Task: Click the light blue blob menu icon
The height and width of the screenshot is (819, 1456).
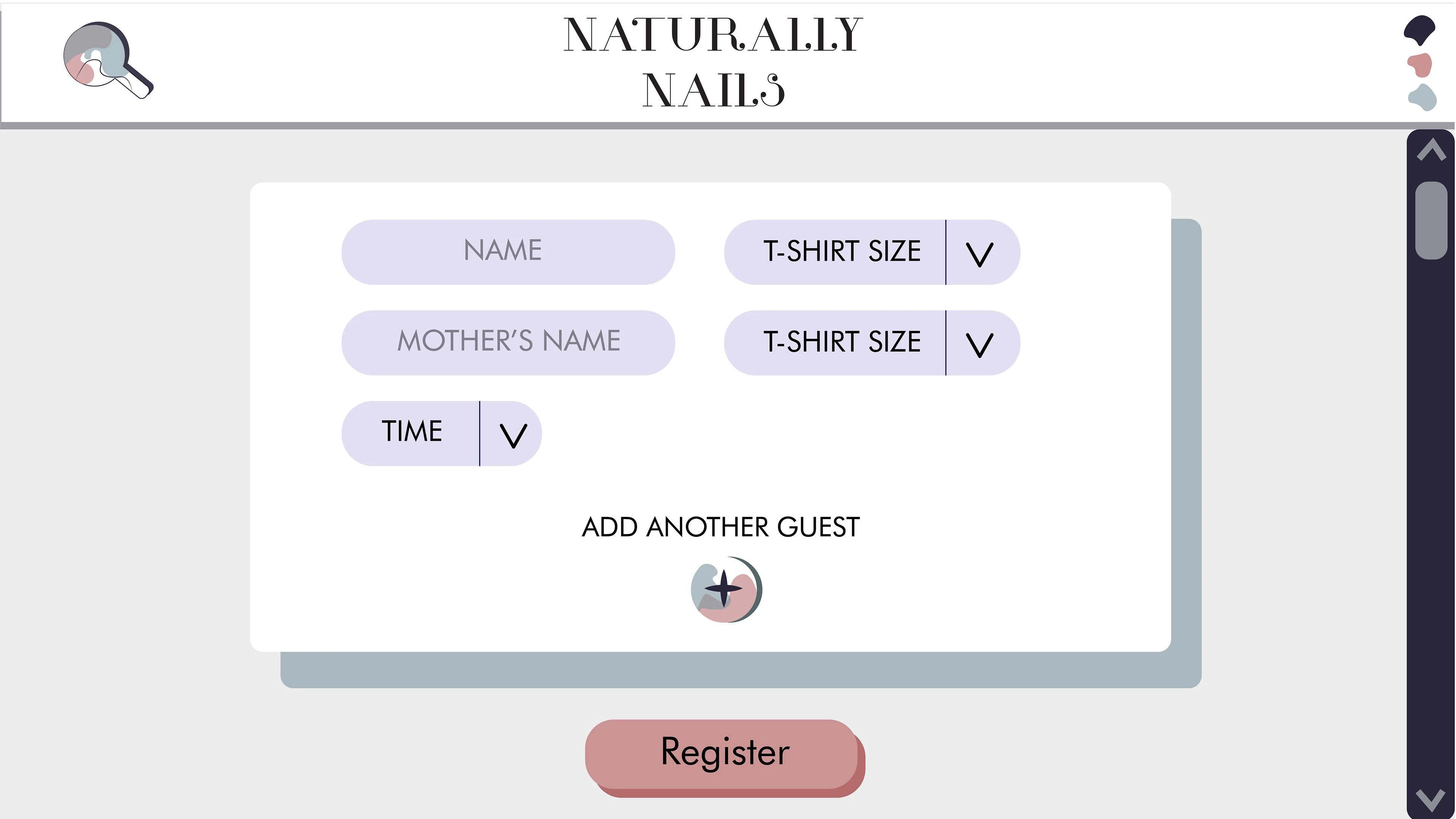Action: click(x=1422, y=97)
